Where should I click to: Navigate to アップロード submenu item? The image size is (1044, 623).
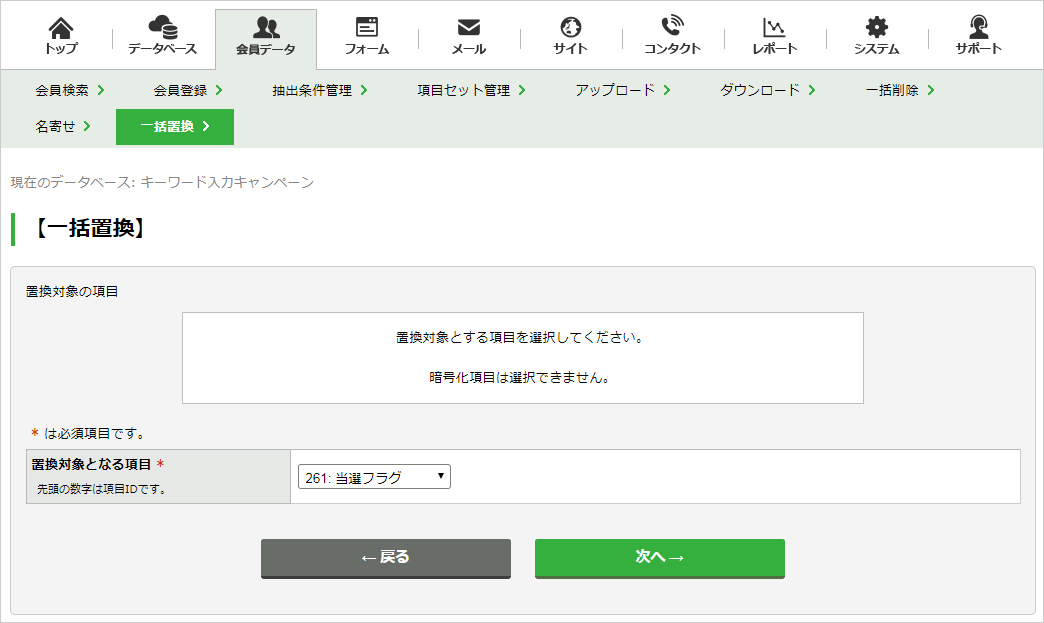(x=623, y=90)
